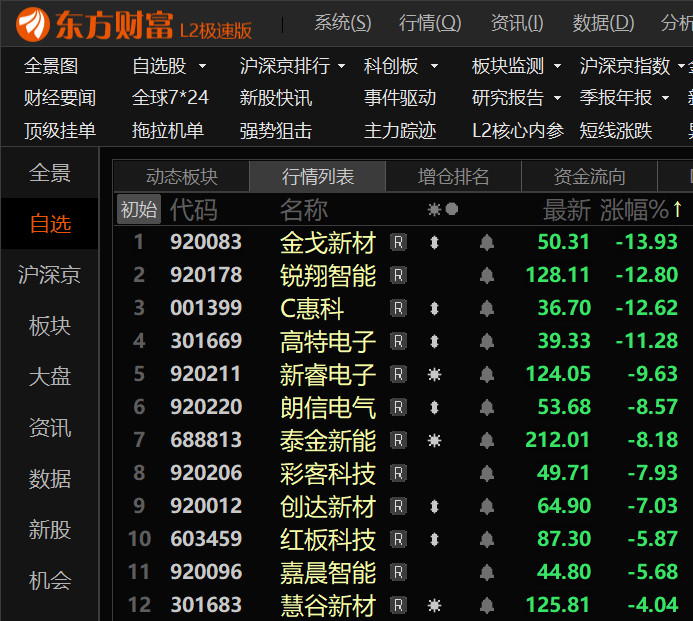Open 顶级挂单 from the toolbar
This screenshot has height=621, width=693.
(x=60, y=131)
